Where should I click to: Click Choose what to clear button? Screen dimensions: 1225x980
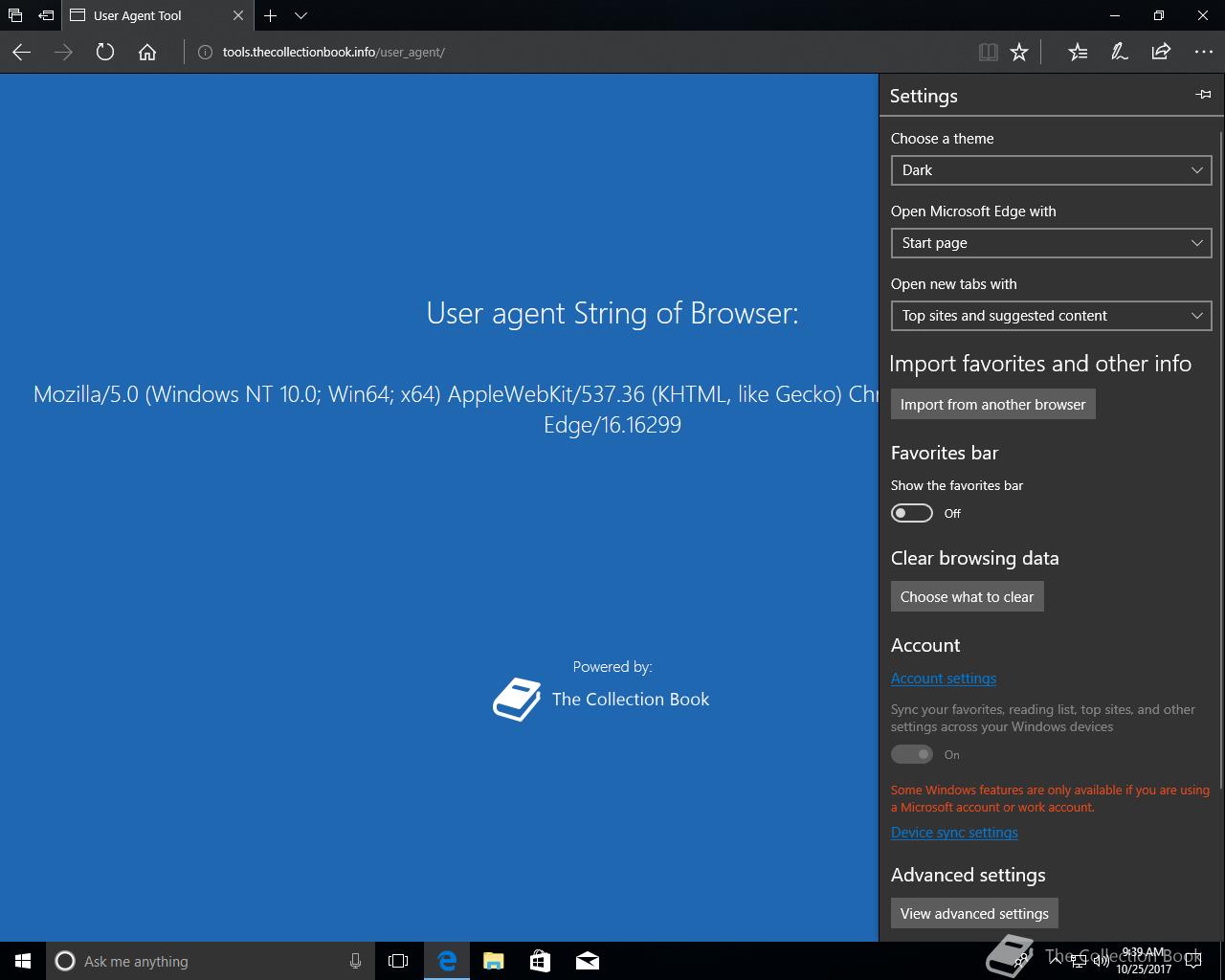pyautogui.click(x=967, y=596)
